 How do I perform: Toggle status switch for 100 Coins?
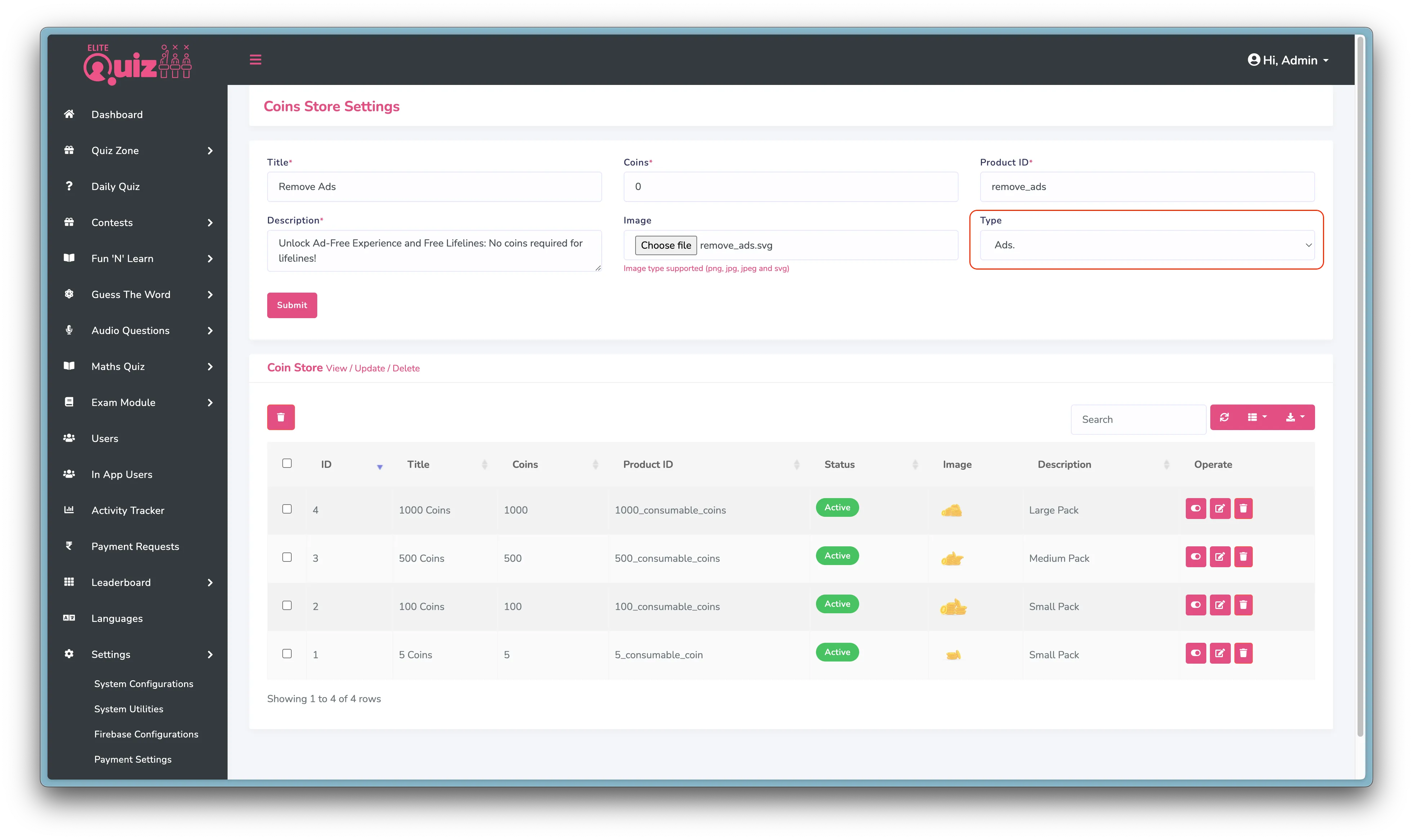coord(1196,605)
